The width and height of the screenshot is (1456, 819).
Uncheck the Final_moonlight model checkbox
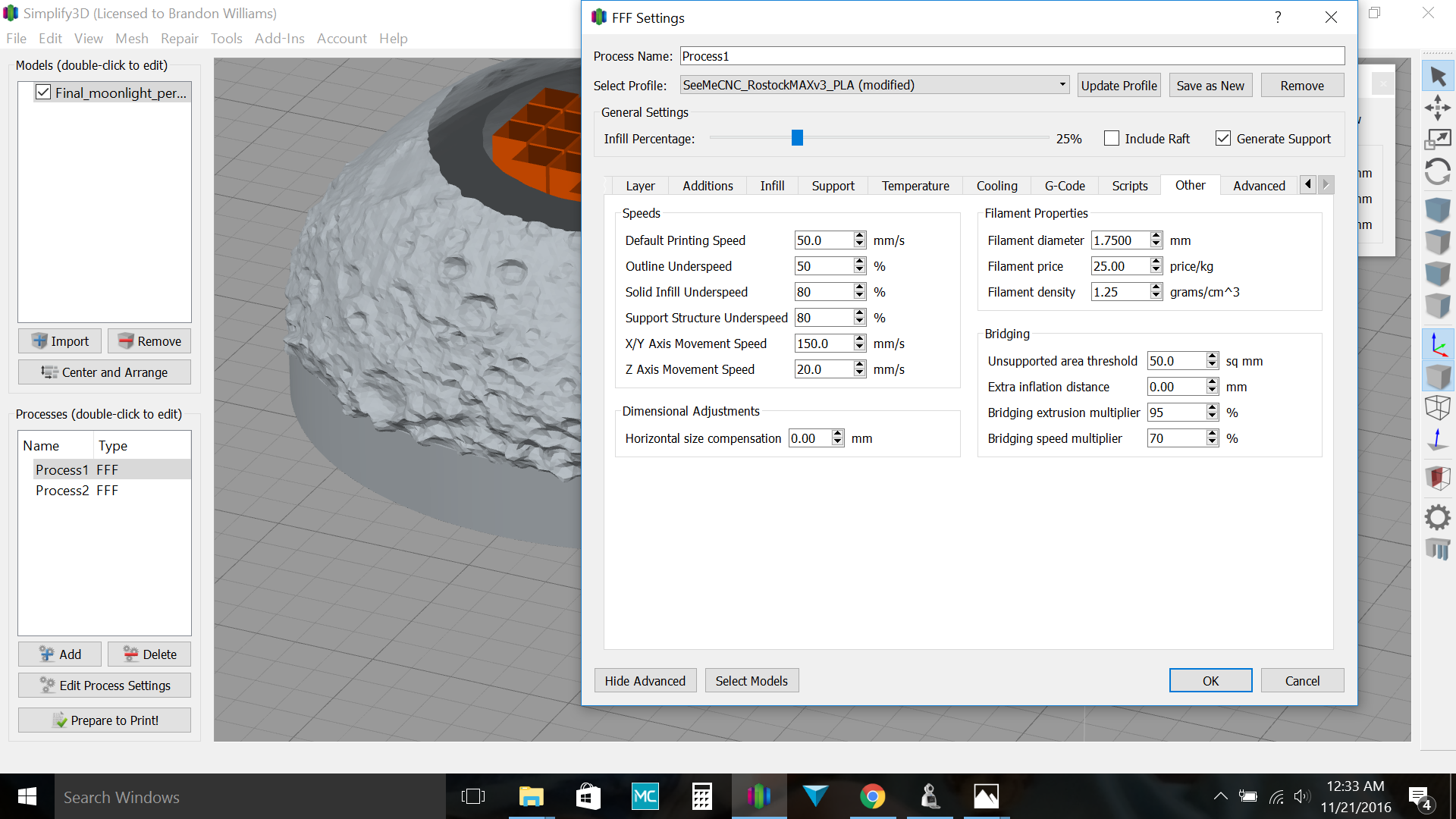coord(43,93)
